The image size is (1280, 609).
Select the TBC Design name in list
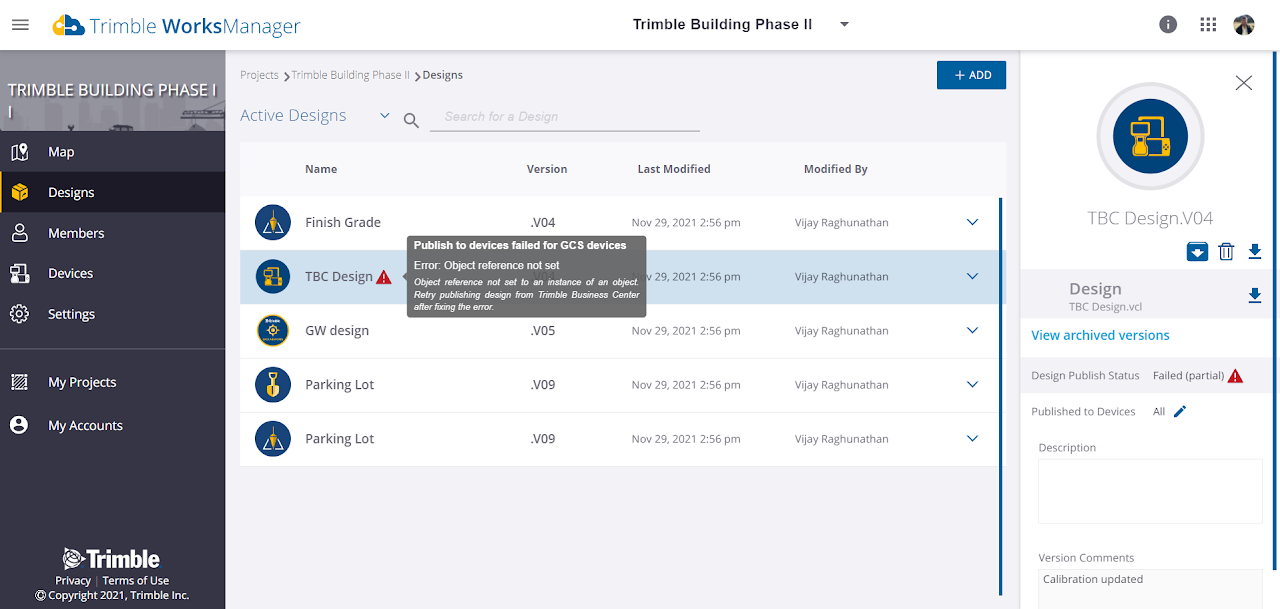click(339, 276)
